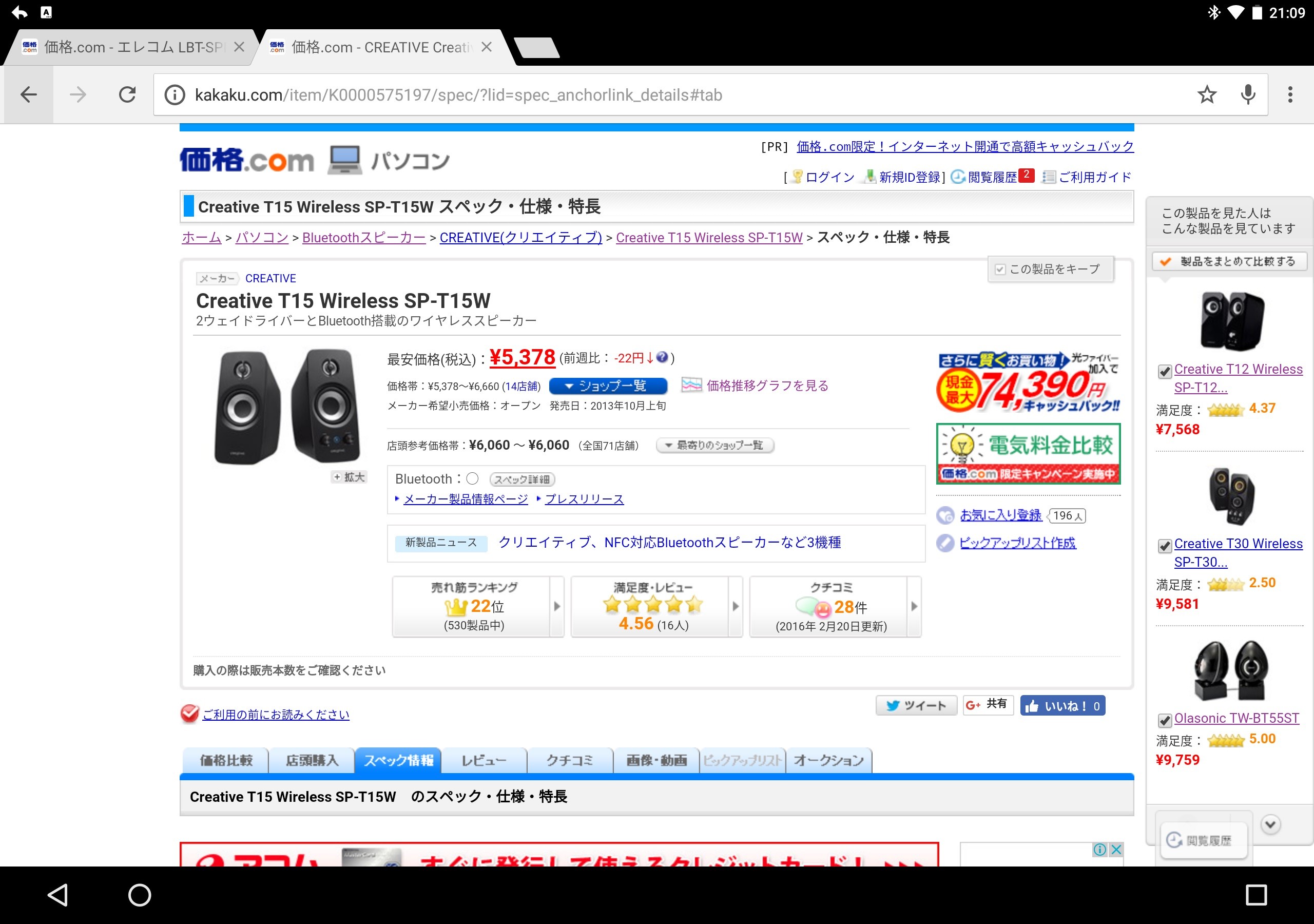The image size is (1314, 924).
Task: Open the ショップ一覧 dropdown button
Action: pyautogui.click(x=608, y=386)
